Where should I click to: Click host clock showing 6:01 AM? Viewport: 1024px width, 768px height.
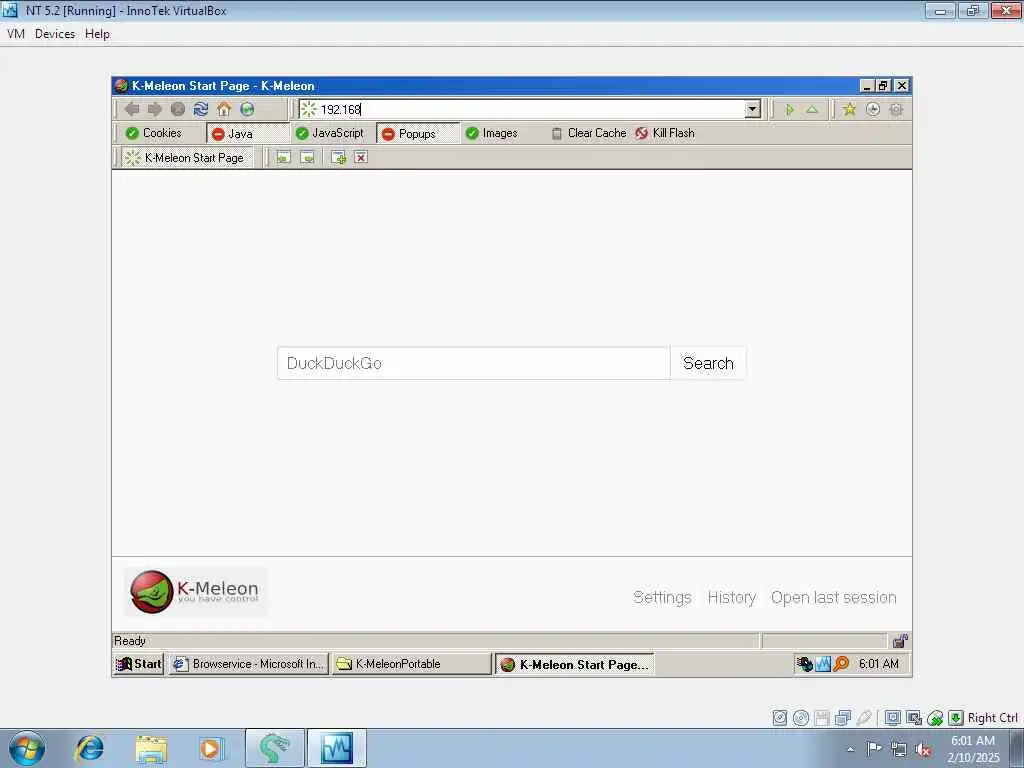tap(973, 748)
